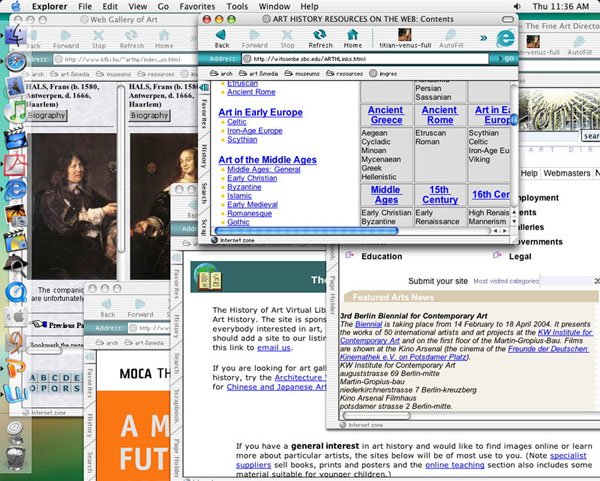The image size is (600, 481).
Task: Open Sherlock from the Dock
Action: (16, 265)
